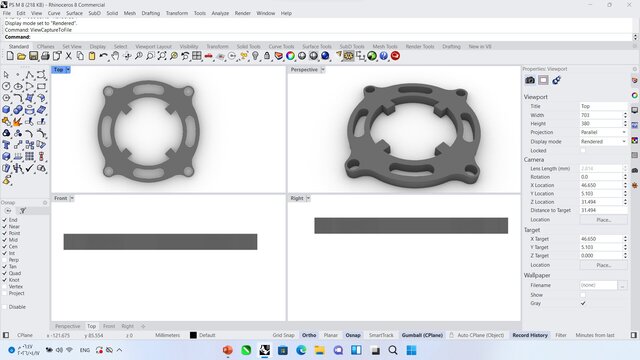Click the Zoom Extents icon
Viewport: 640px width, 360px height.
pyautogui.click(x=162, y=56)
